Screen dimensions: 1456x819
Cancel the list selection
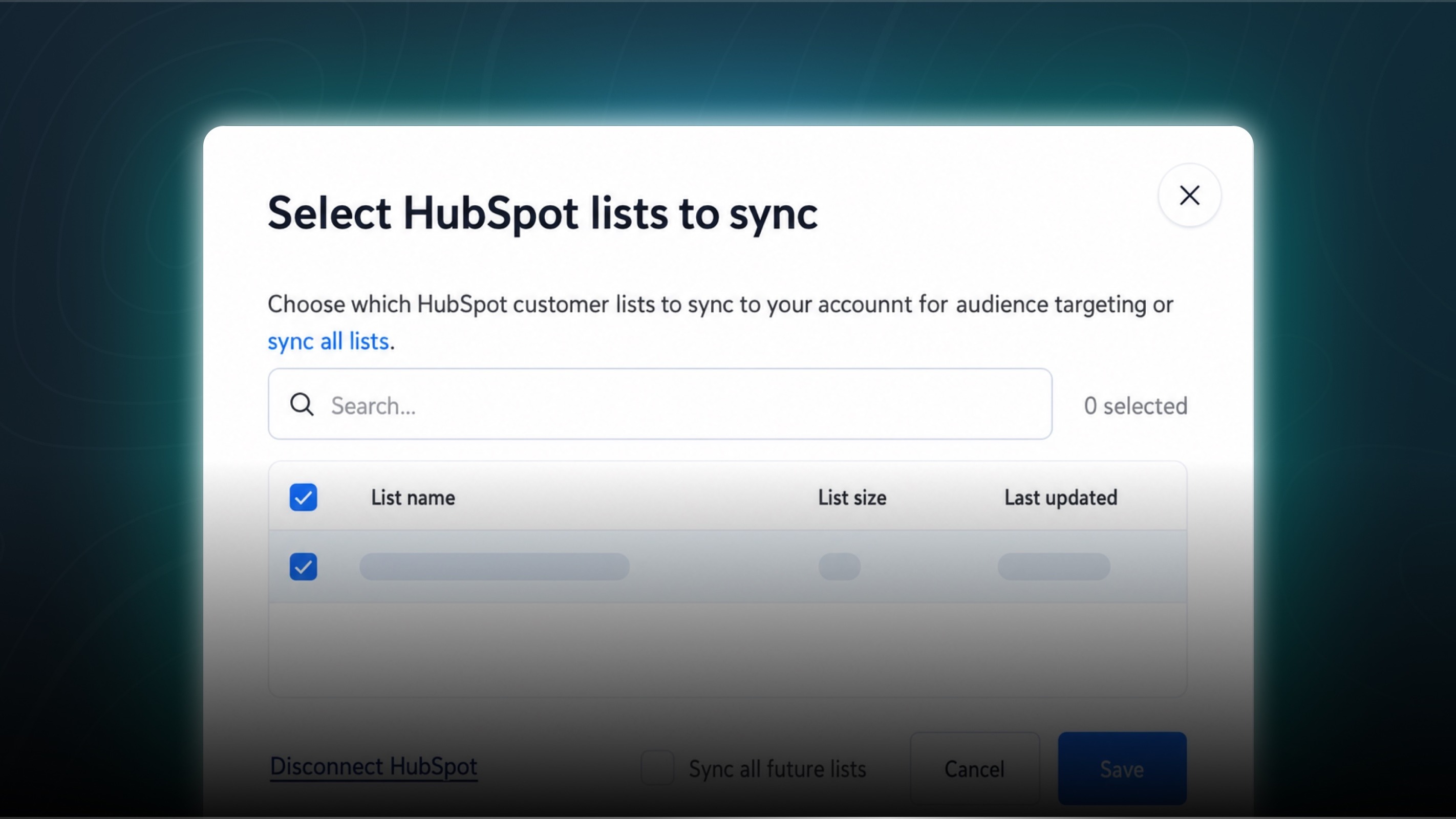pos(974,769)
